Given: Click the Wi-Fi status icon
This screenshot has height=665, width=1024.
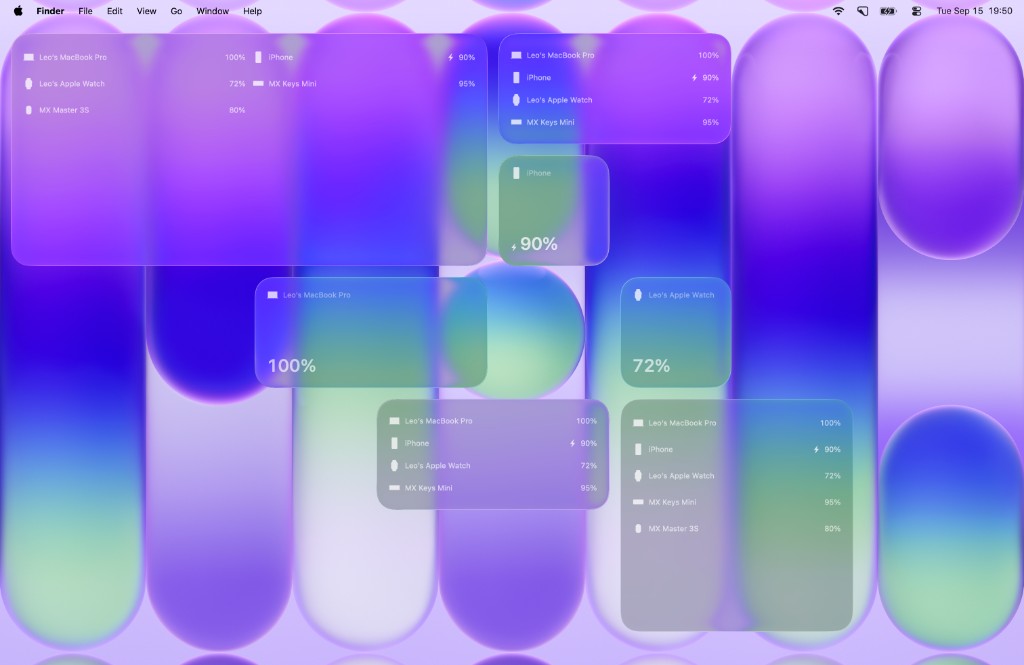Looking at the screenshot, I should [x=838, y=10].
